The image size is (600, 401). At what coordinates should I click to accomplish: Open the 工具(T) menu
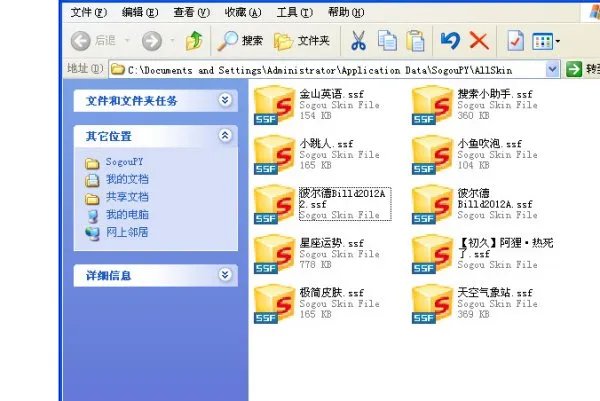click(295, 12)
